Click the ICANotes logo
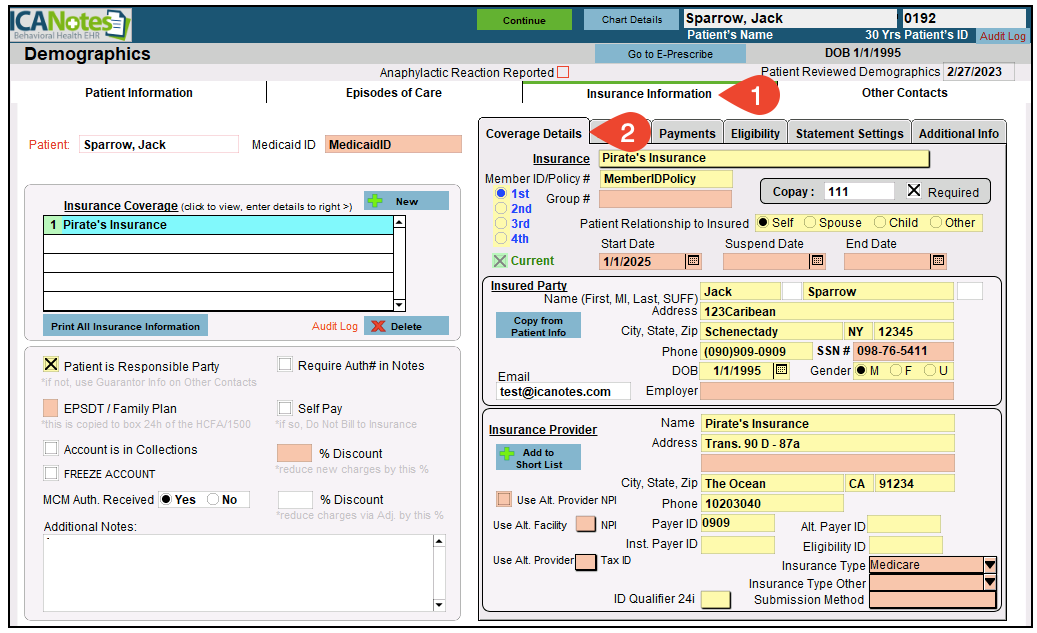The width and height of the screenshot is (1037, 633). (68, 23)
